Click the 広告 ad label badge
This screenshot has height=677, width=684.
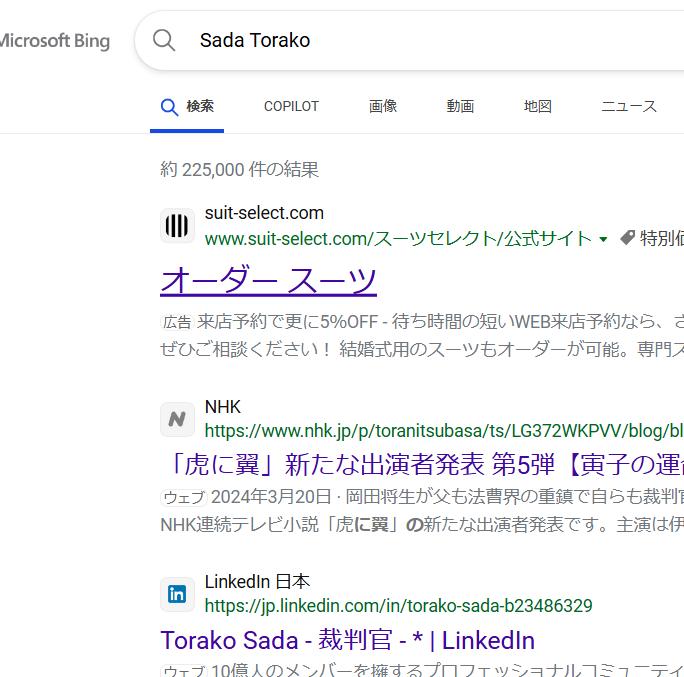177,322
